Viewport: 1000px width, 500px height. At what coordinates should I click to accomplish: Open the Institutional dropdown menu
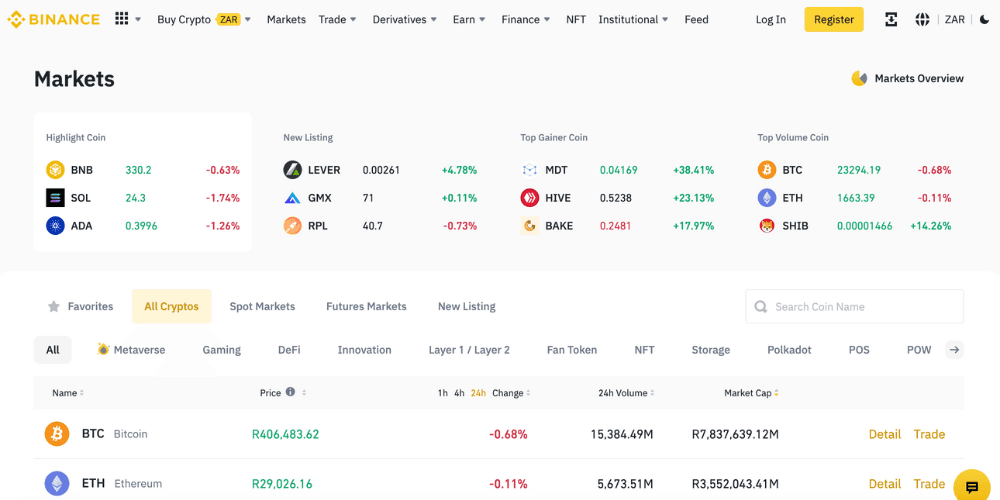pos(634,19)
